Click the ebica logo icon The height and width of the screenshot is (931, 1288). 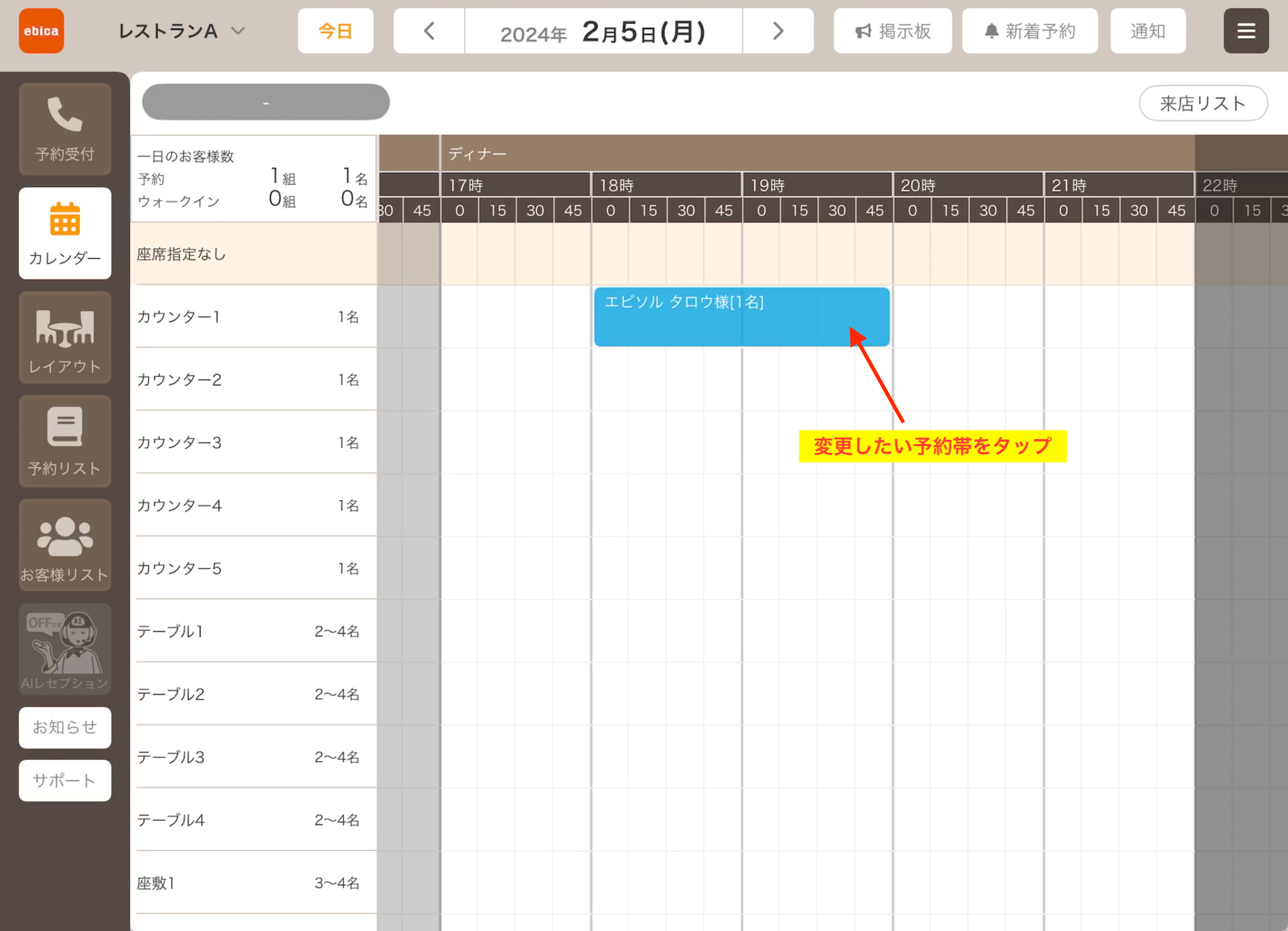(x=42, y=31)
